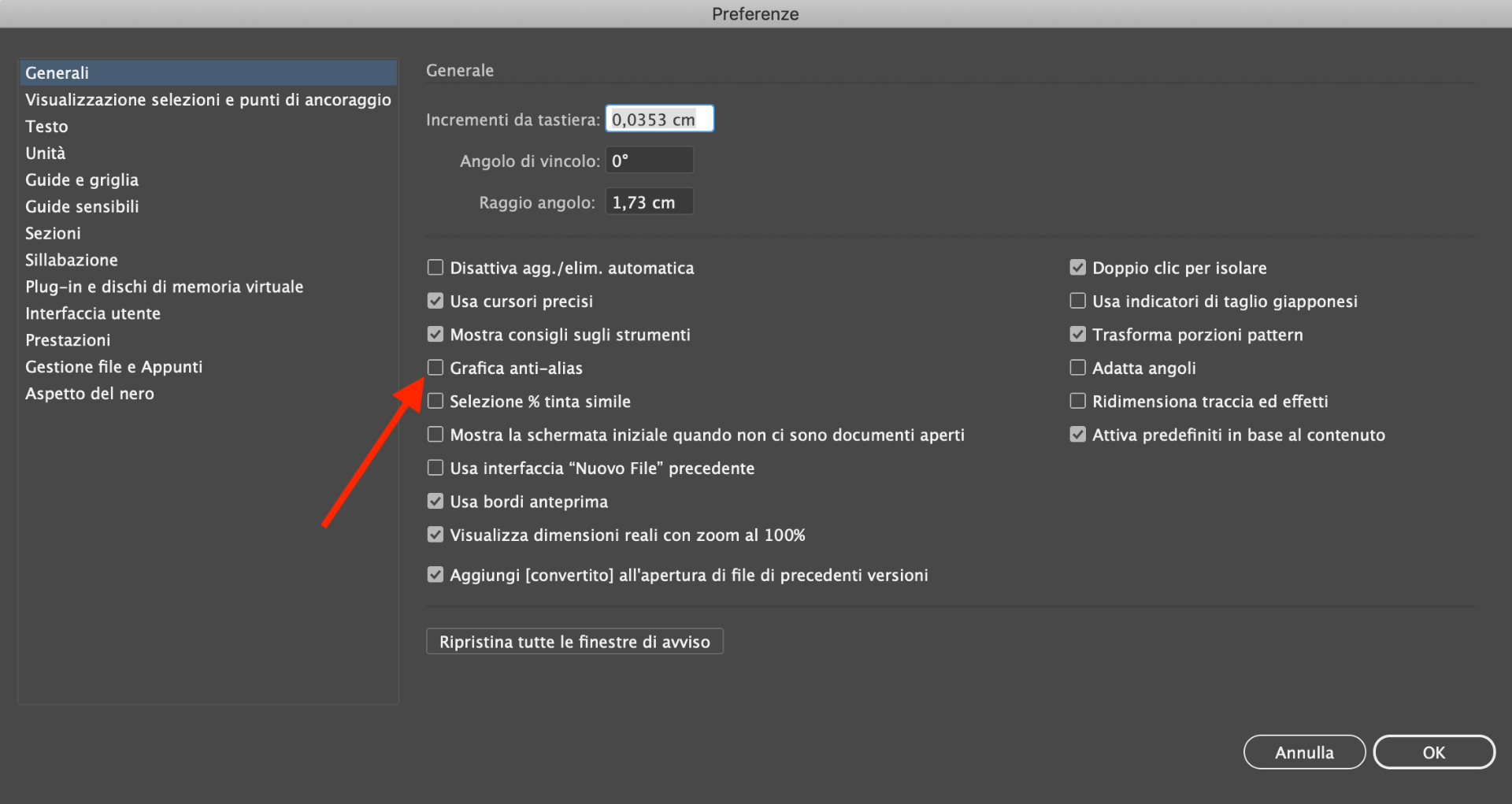
Task: Open Visualizzazione selezioni e punti di ancoraggio
Action: click(x=208, y=99)
